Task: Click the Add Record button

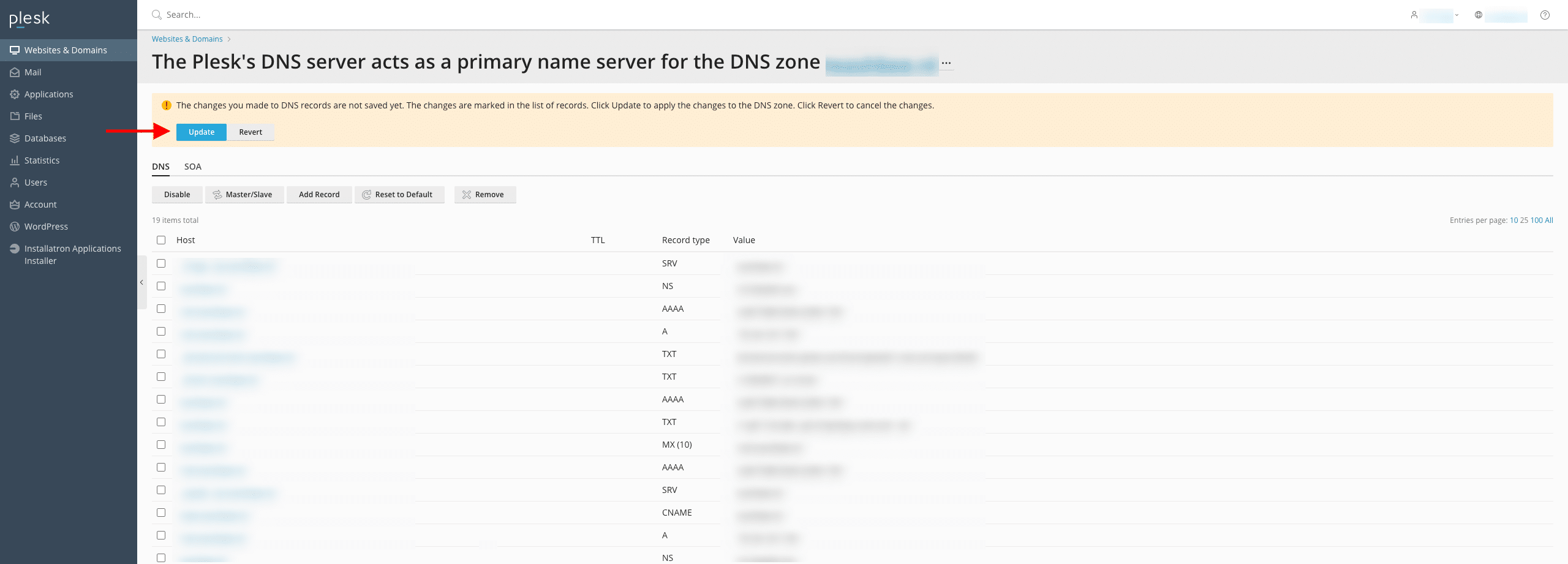Action: [x=319, y=195]
